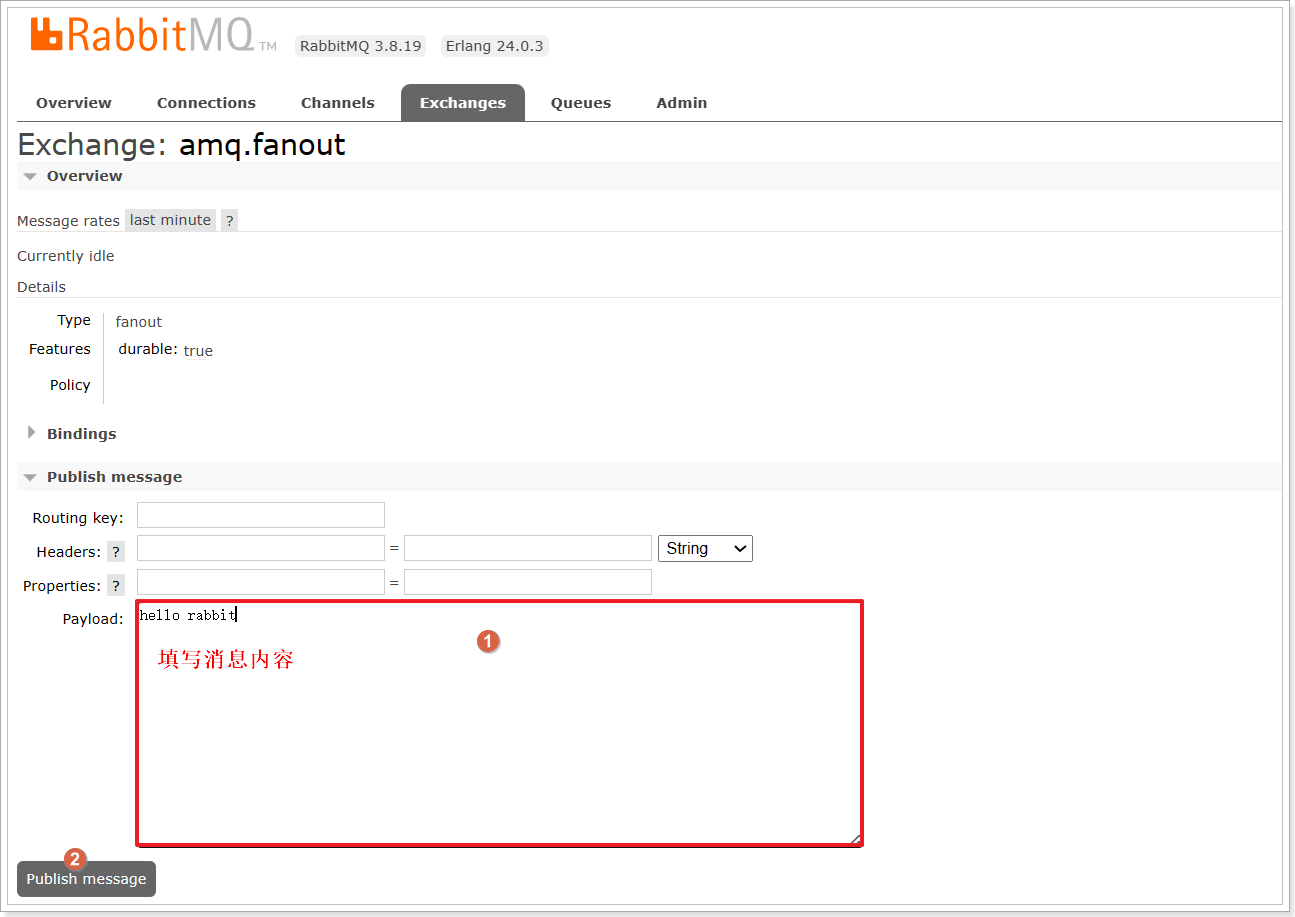
Task: Click the Policy label
Action: (x=70, y=385)
